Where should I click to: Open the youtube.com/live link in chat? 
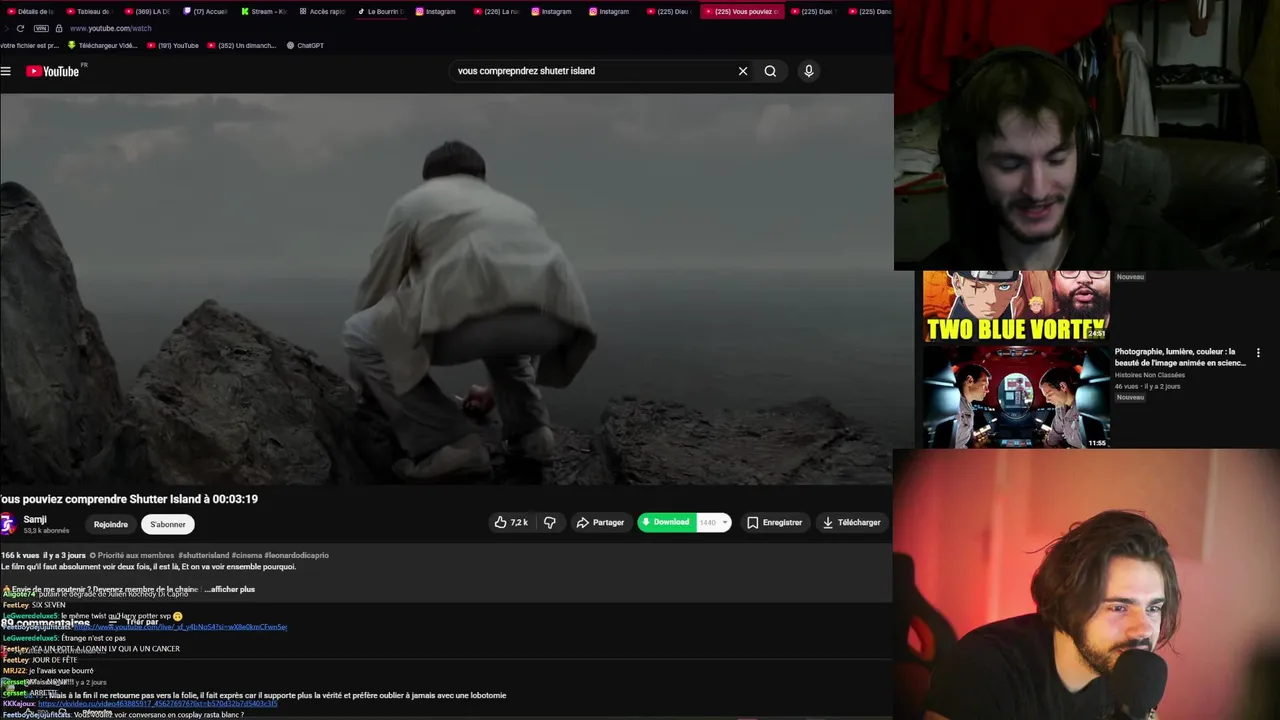(181, 627)
